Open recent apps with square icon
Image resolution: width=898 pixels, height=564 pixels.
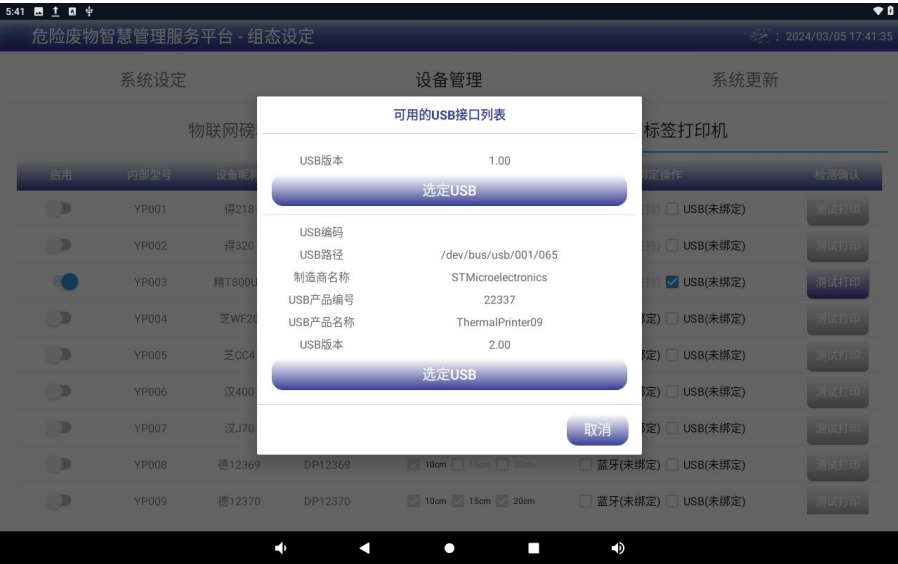coord(533,548)
